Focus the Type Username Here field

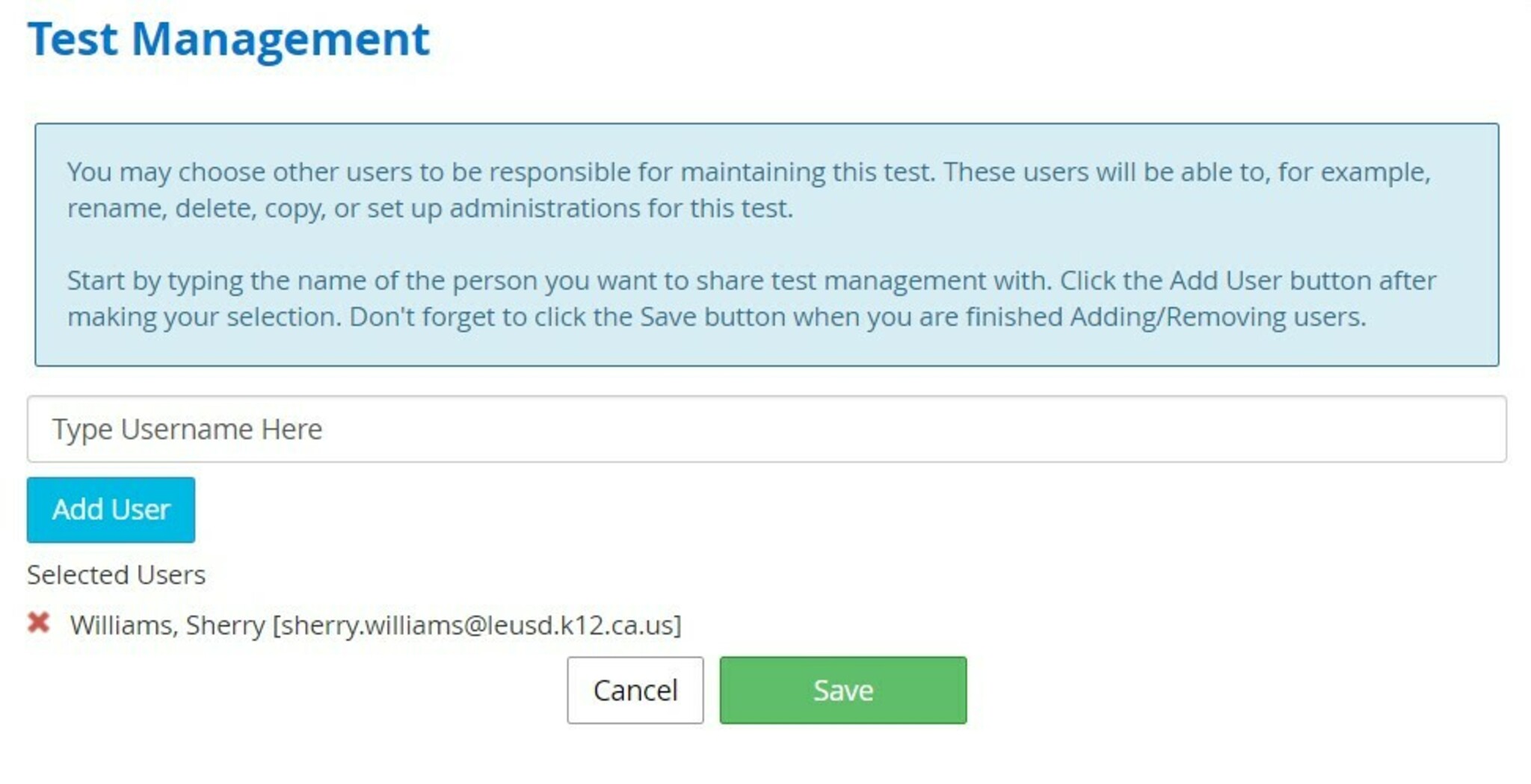tap(765, 429)
